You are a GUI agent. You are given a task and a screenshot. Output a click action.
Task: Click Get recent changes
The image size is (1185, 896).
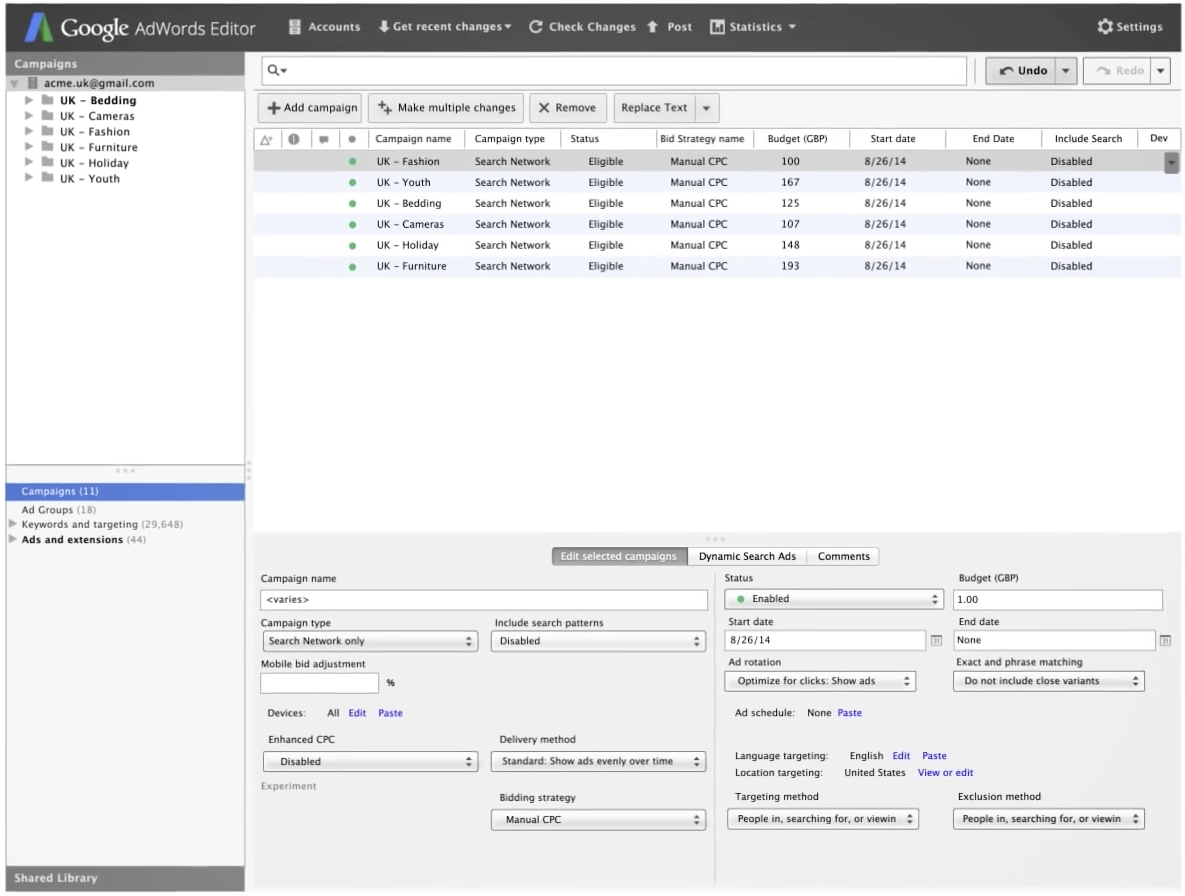coord(444,26)
